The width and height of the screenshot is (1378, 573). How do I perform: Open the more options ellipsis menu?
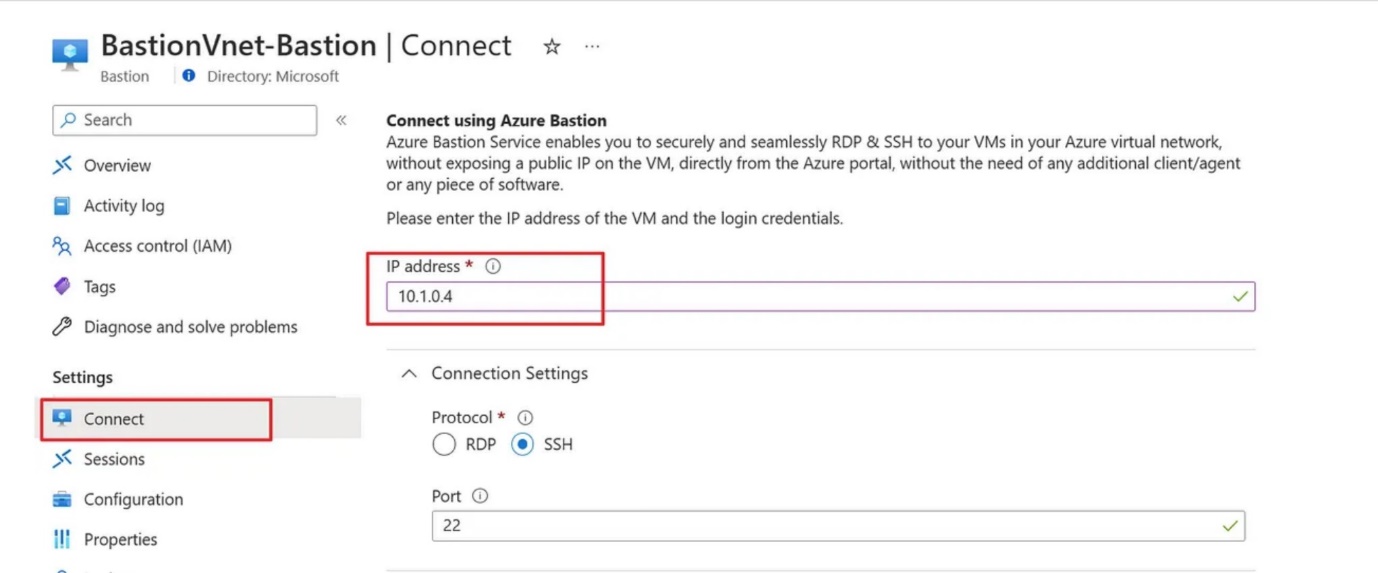click(x=592, y=47)
